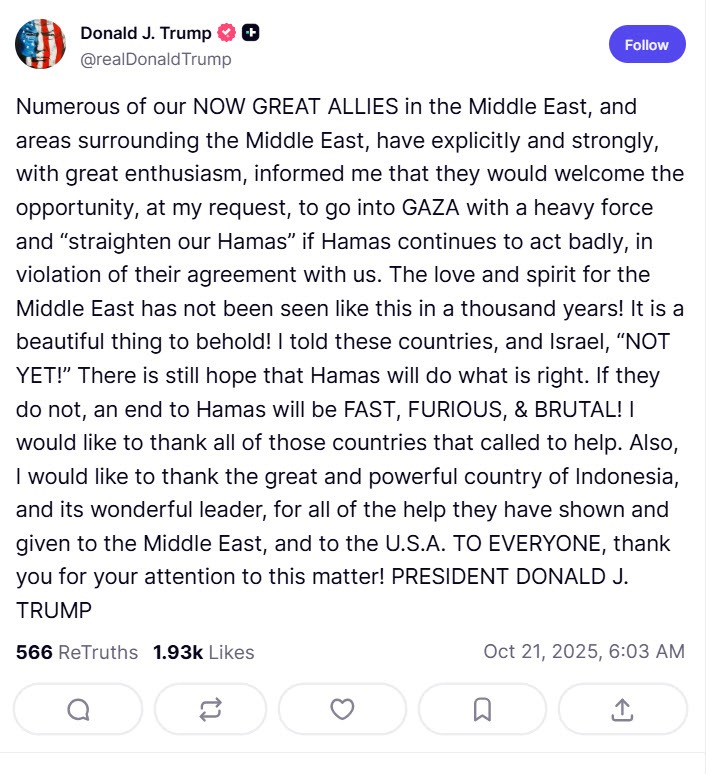Click the Donald J. Trump display name
Viewport: 711px width, 774px height.
[x=146, y=33]
